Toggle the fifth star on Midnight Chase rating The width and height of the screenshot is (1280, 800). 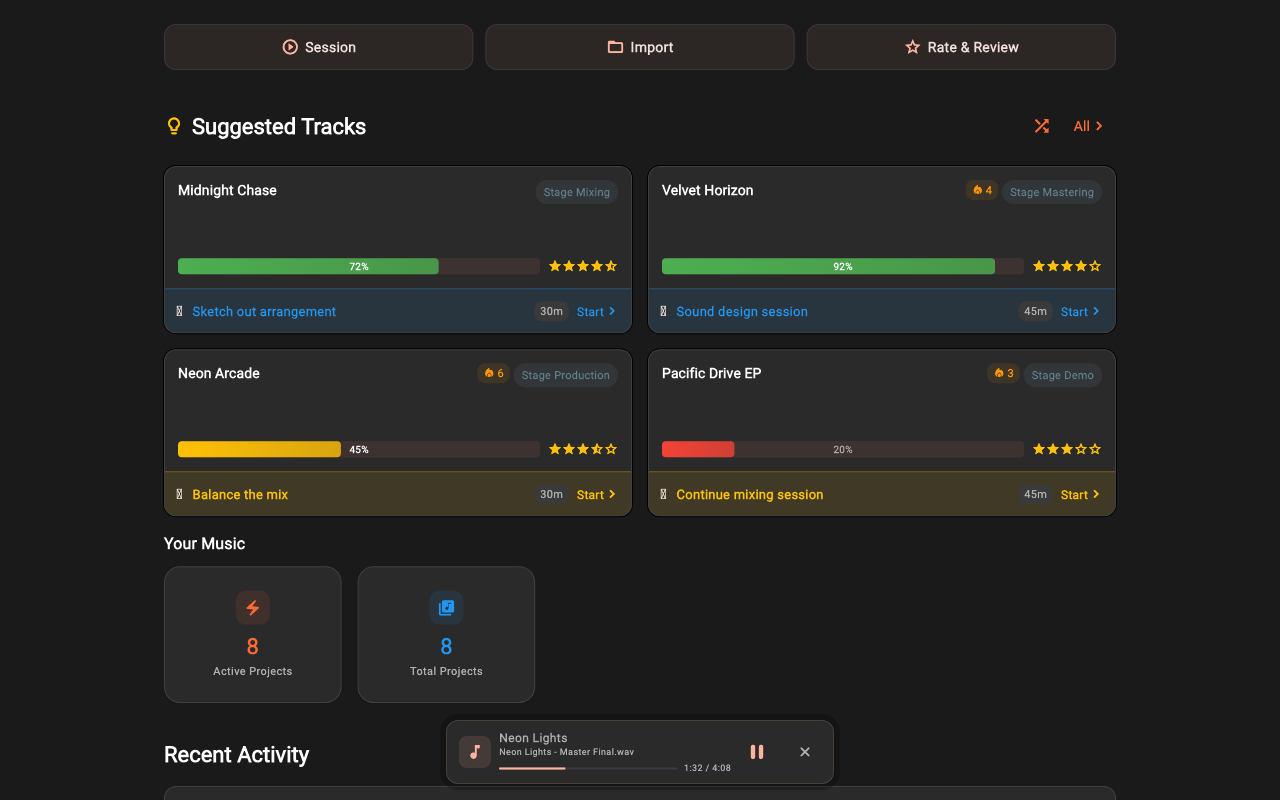tap(611, 266)
